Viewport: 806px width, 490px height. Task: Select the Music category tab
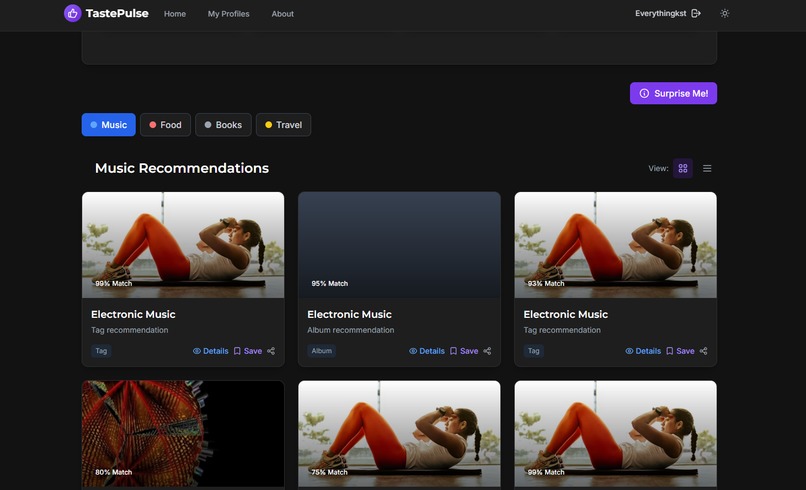(108, 124)
